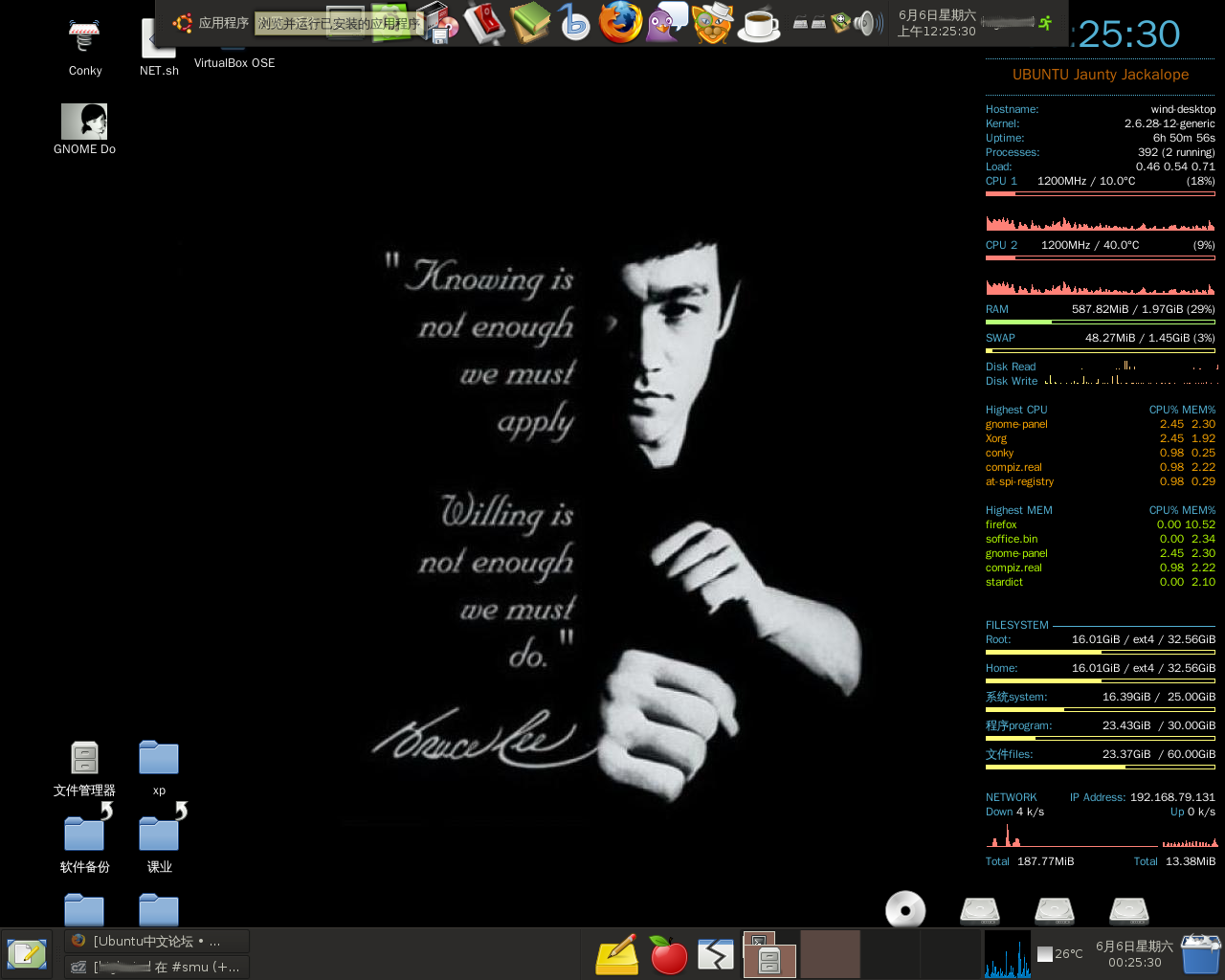Click the '程序program:' filesystem label
Screen dimensions: 1225x980
(1019, 725)
